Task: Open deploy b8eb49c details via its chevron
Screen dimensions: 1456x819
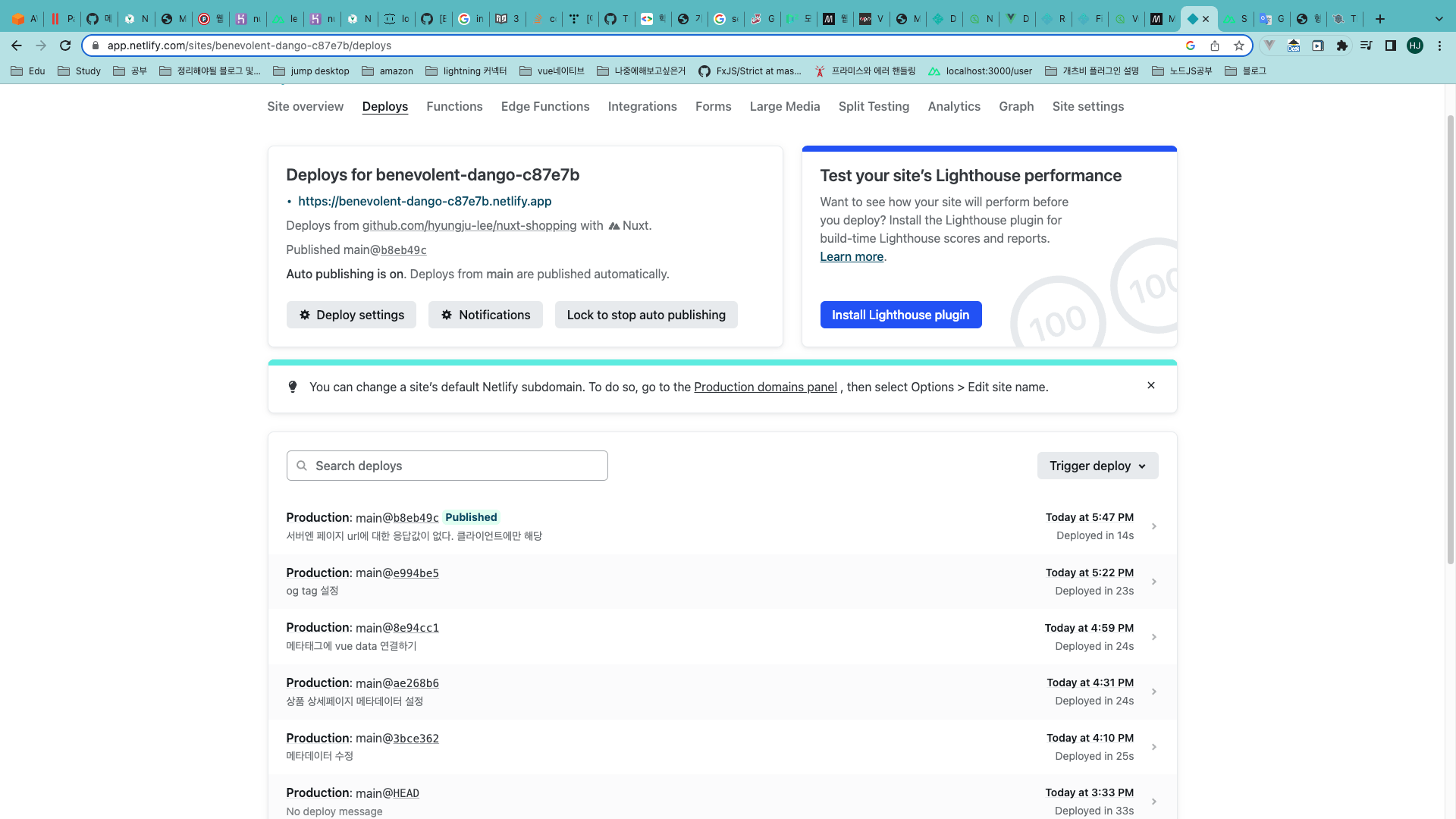Action: tap(1154, 526)
